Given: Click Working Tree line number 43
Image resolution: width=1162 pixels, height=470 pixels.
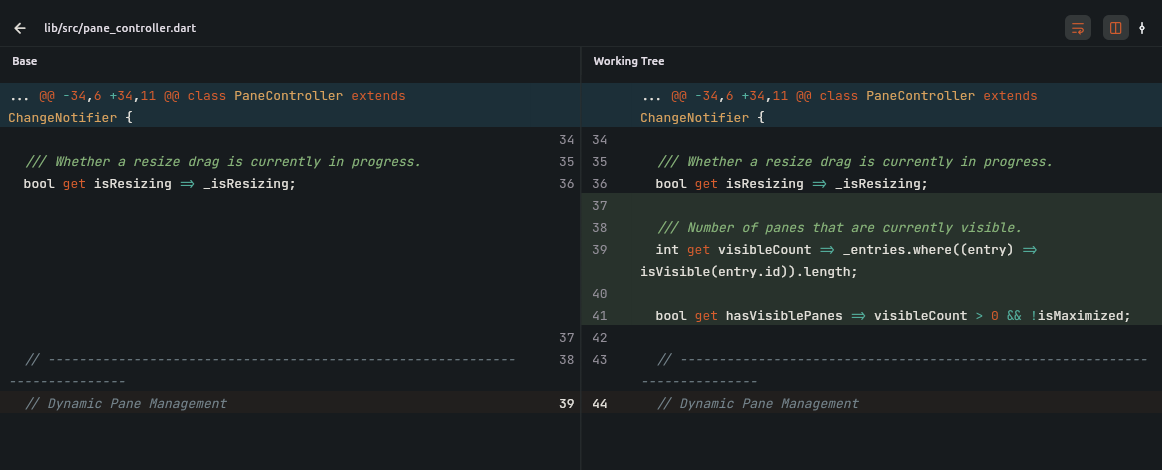Looking at the screenshot, I should pos(600,360).
